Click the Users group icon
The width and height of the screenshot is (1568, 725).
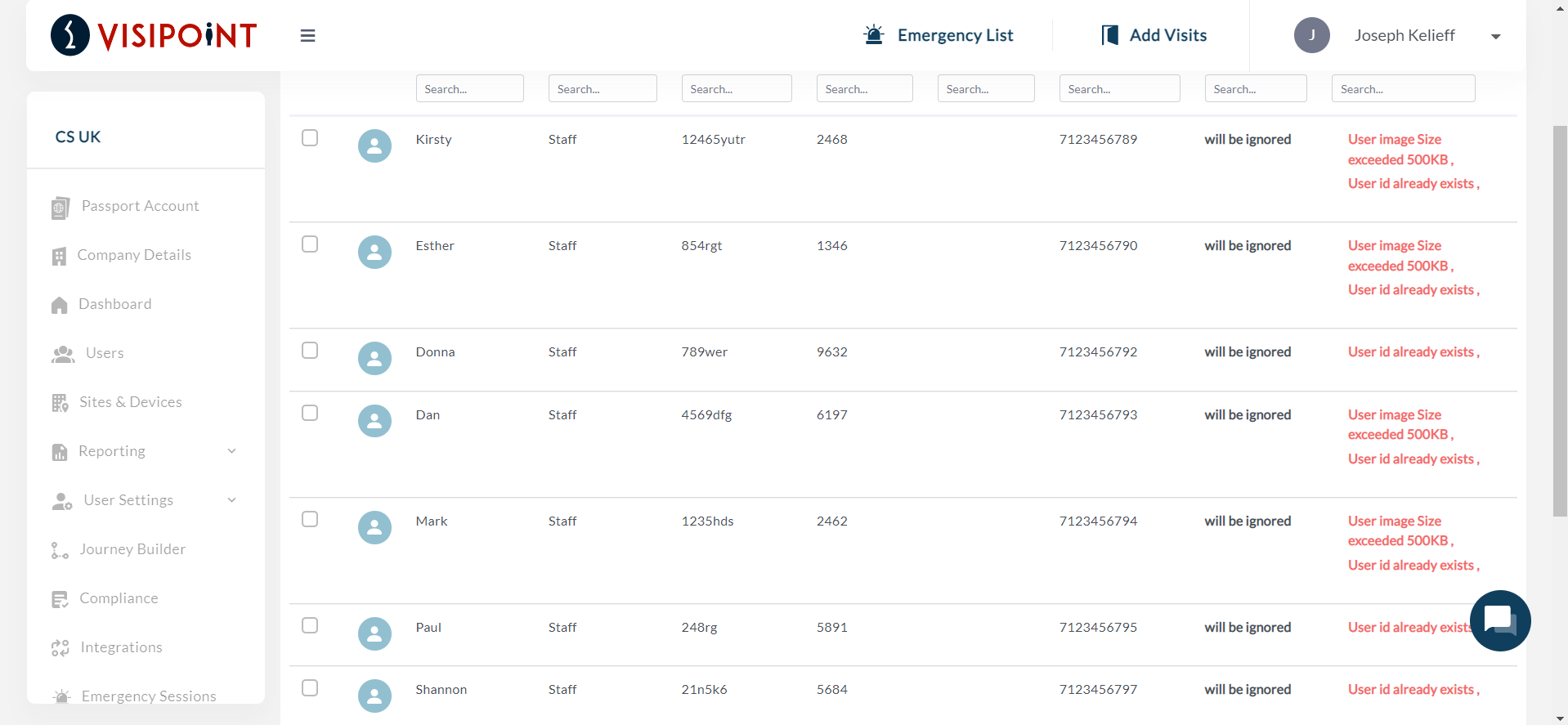coord(63,354)
